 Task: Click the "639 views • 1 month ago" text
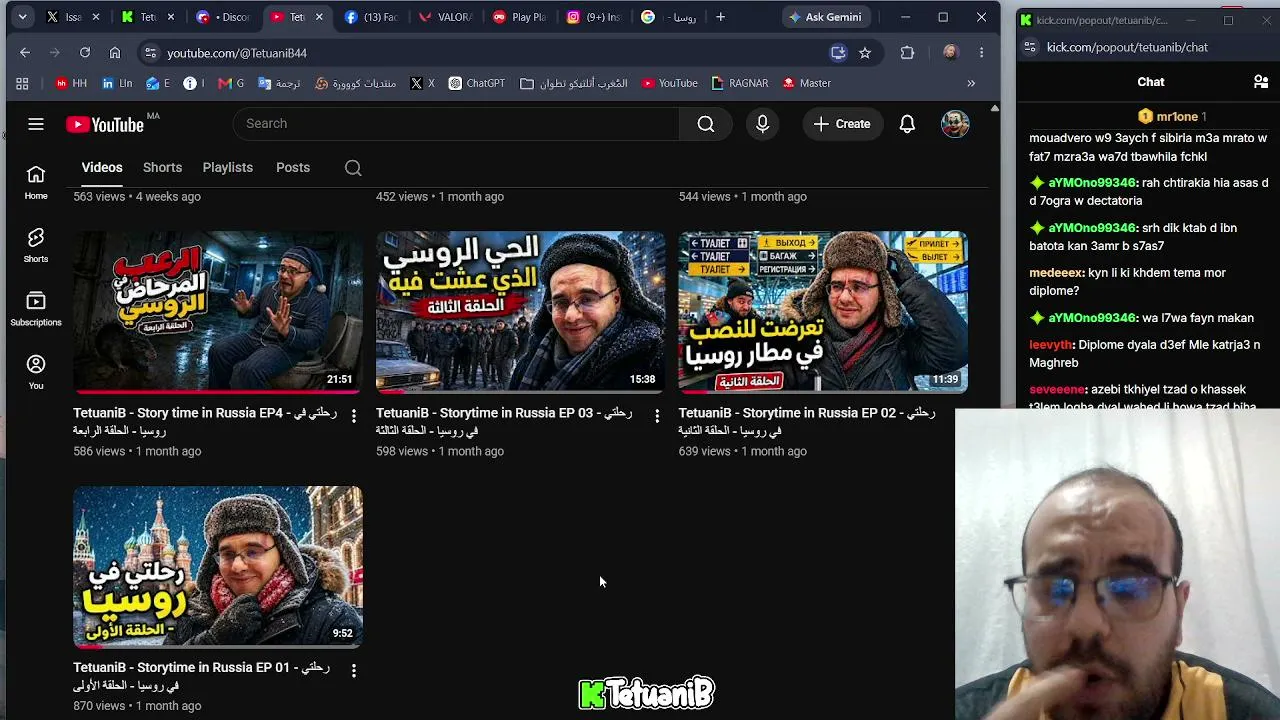(x=742, y=451)
